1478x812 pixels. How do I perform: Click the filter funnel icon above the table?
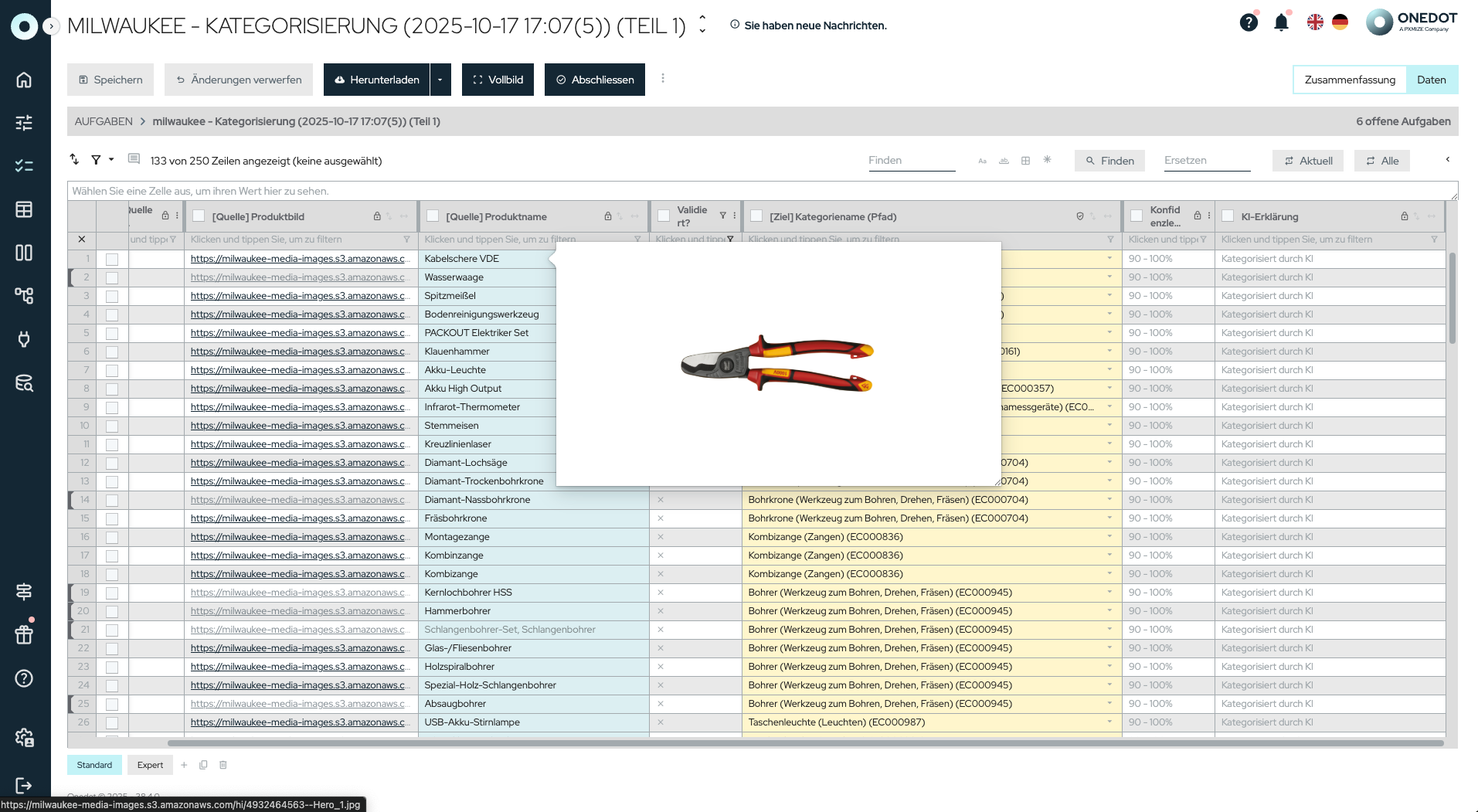[97, 160]
